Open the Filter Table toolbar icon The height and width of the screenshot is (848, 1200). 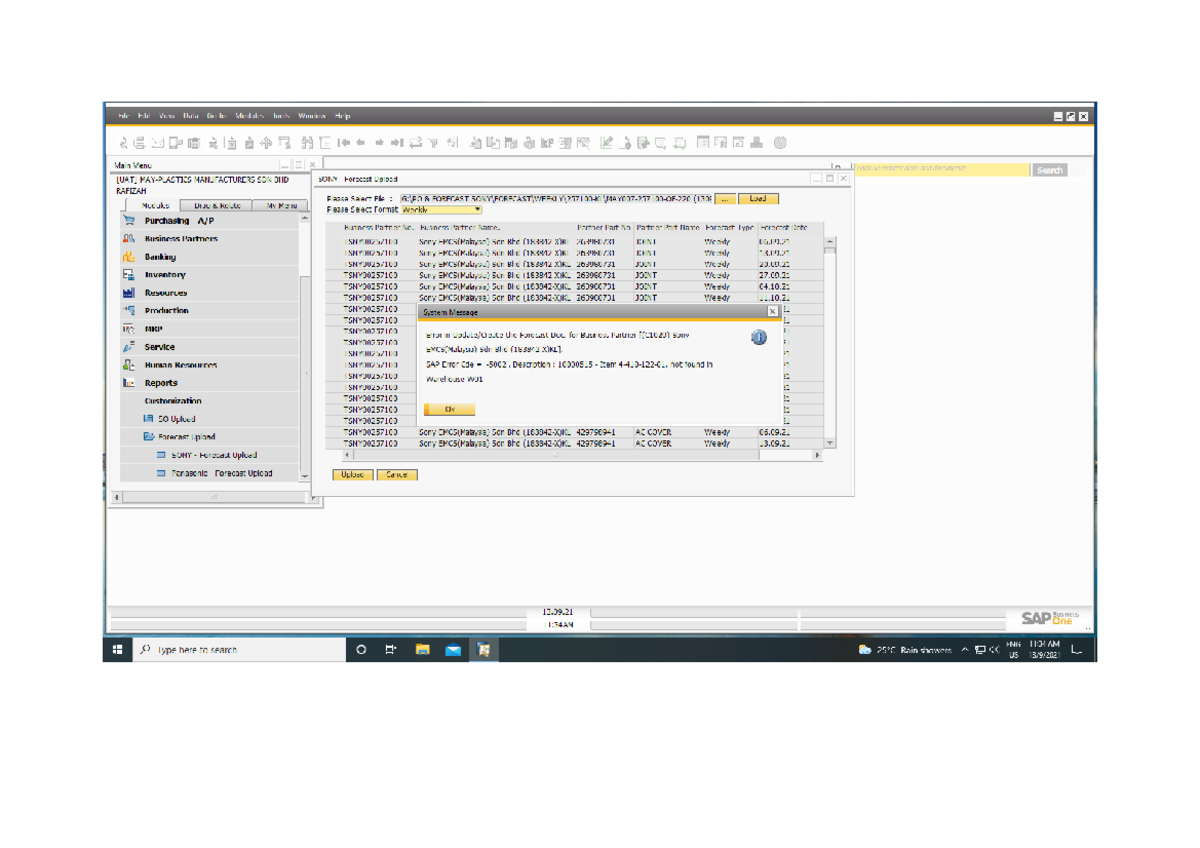[x=432, y=141]
